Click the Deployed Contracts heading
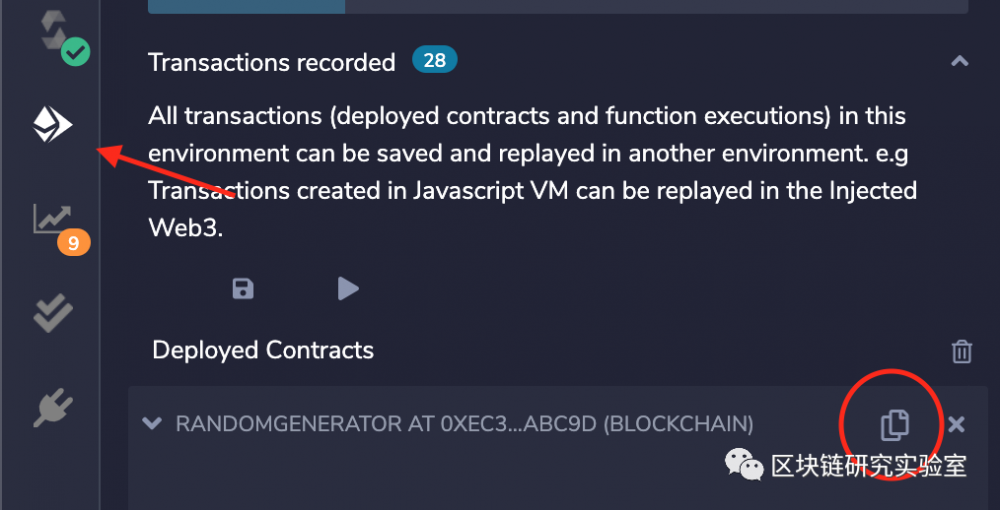Screen dimensions: 1000x510 coord(263,350)
